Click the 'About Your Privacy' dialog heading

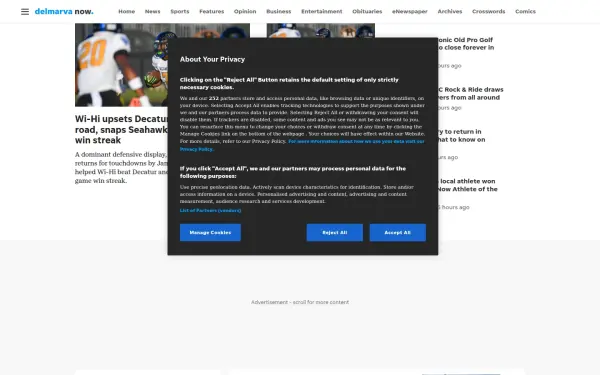[212, 59]
